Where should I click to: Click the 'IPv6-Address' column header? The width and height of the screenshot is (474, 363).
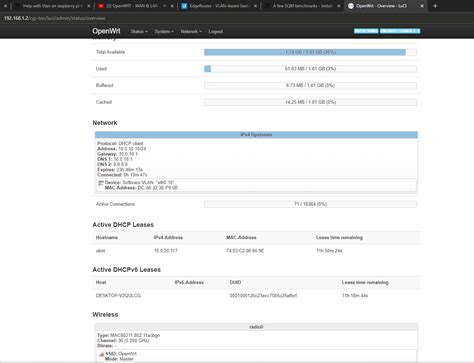point(189,282)
